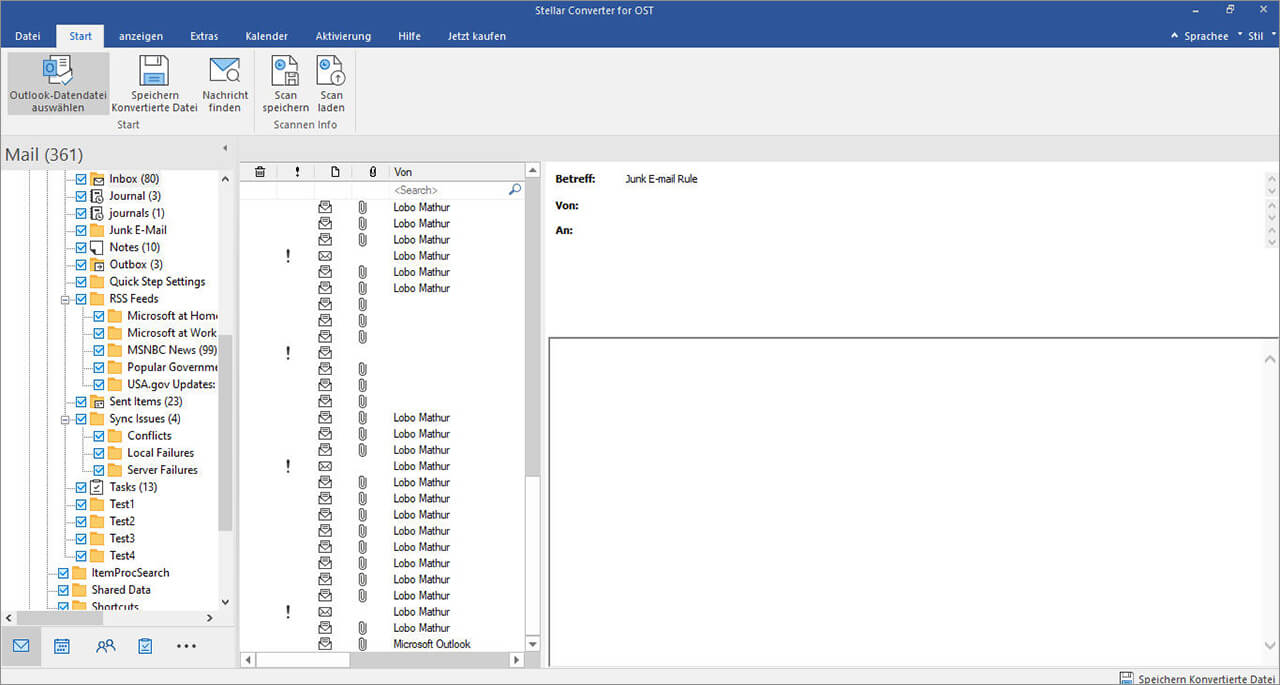Image resolution: width=1280 pixels, height=685 pixels.
Task: Toggle Local Failures checkbox
Action: (x=100, y=452)
